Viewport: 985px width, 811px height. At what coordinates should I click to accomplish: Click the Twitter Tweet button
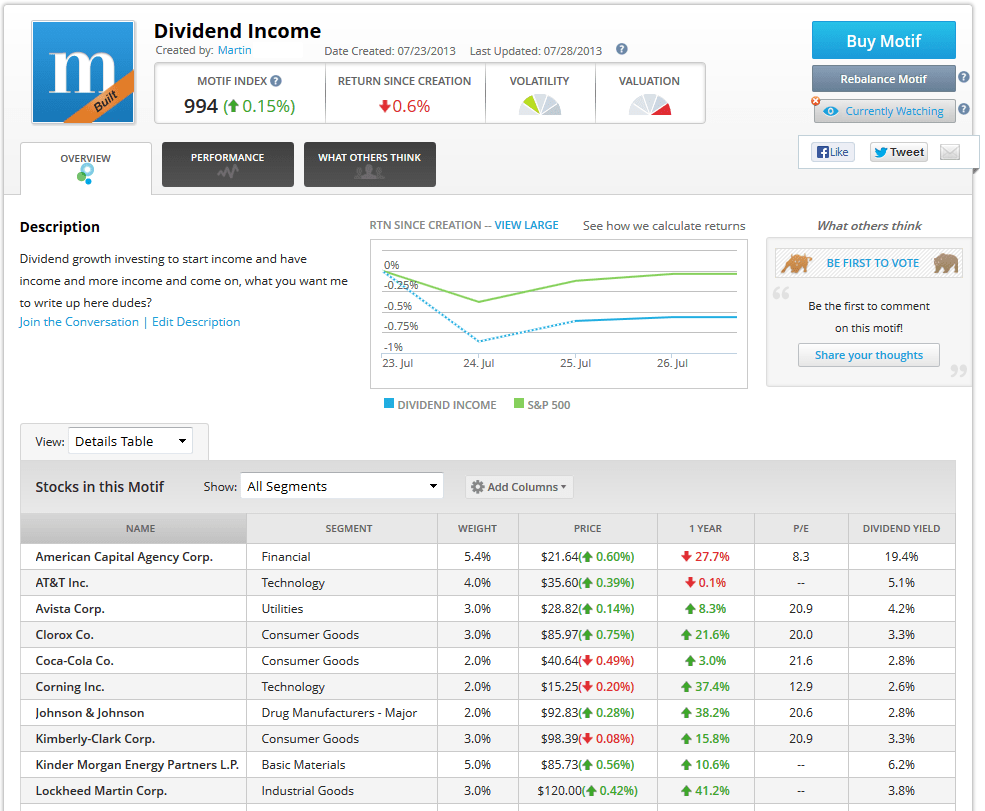(898, 152)
